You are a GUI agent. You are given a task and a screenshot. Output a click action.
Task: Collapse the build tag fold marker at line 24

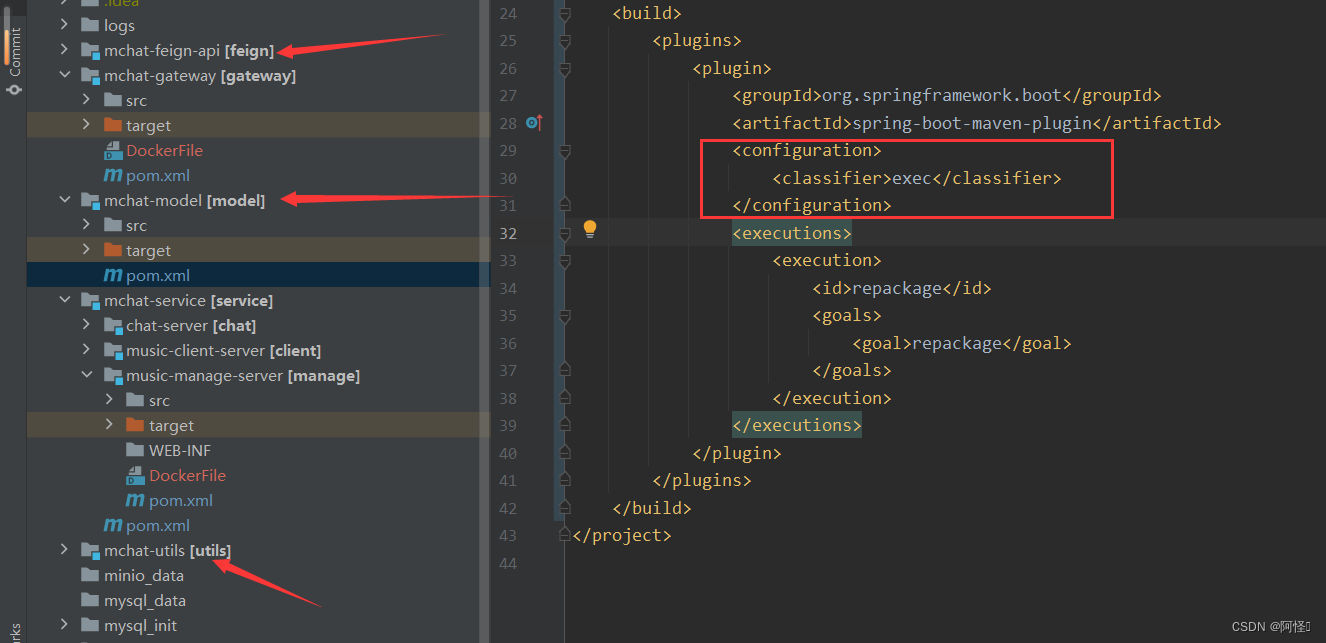click(x=565, y=13)
